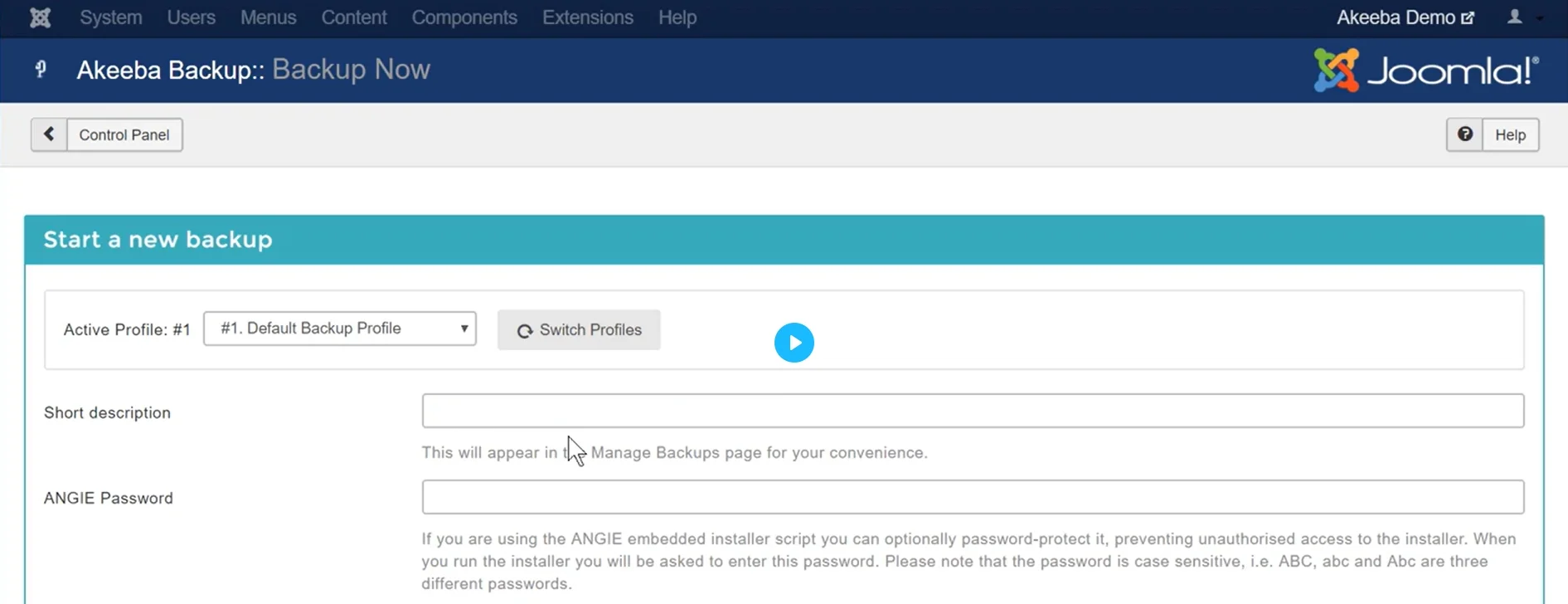Click the 'Active Profile: #1' label
This screenshot has height=604, width=1568.
click(127, 329)
